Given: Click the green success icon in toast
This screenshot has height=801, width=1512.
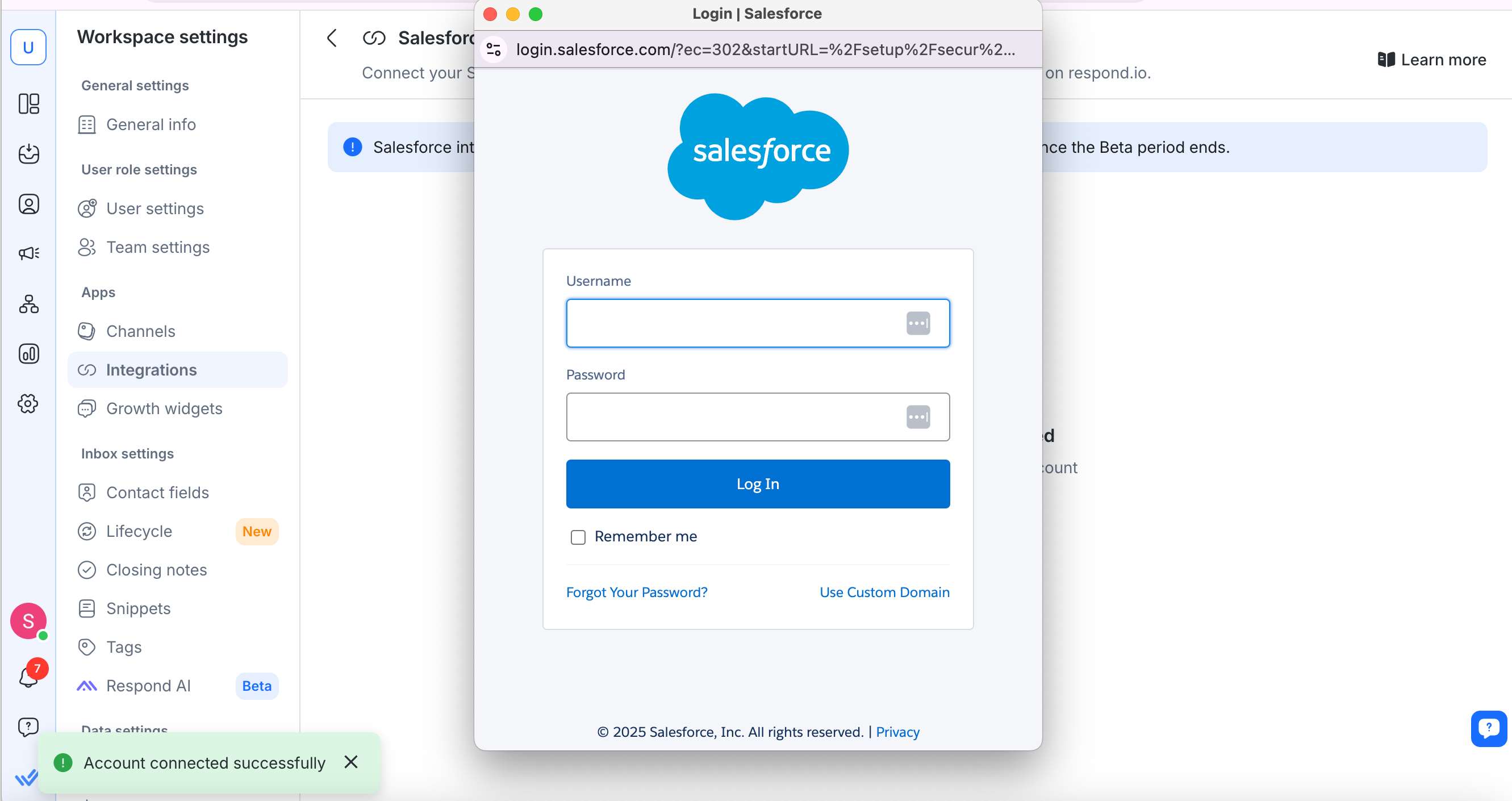Looking at the screenshot, I should coord(63,762).
